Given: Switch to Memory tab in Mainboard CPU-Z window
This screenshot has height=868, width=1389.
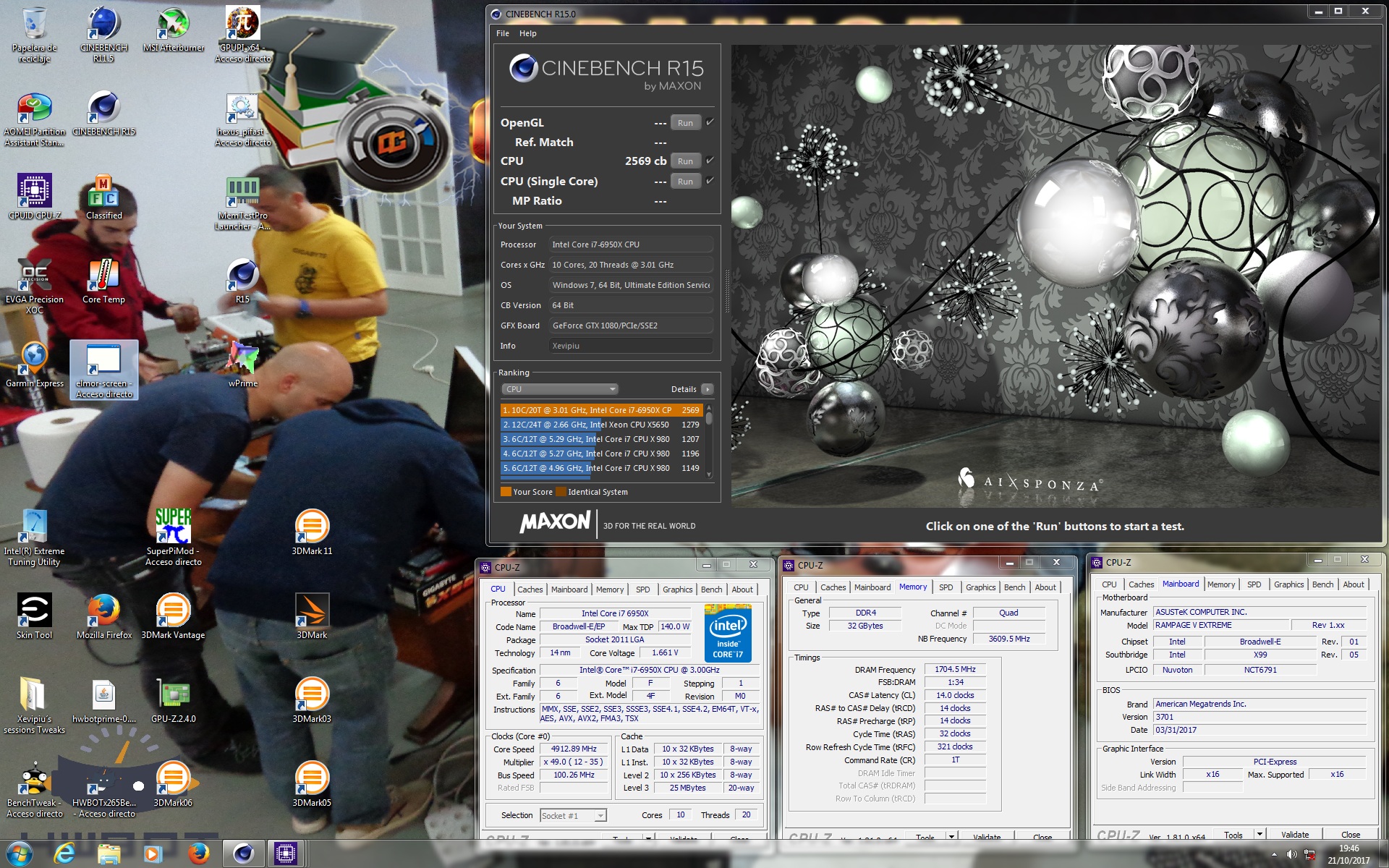Looking at the screenshot, I should click(1221, 584).
